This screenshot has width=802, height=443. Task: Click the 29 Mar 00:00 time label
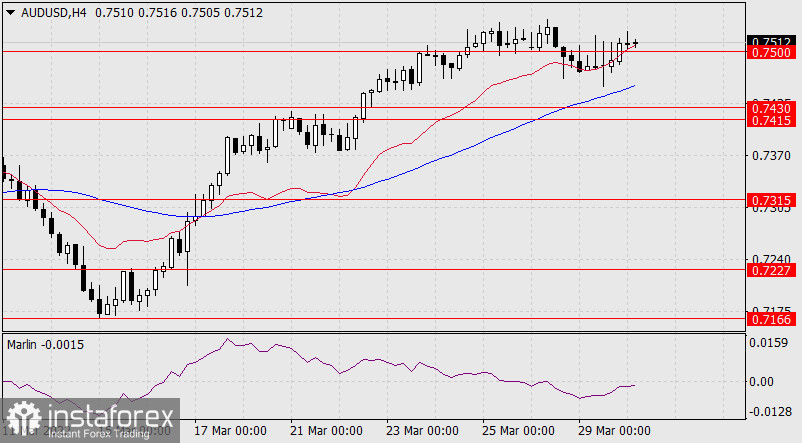tap(614, 431)
